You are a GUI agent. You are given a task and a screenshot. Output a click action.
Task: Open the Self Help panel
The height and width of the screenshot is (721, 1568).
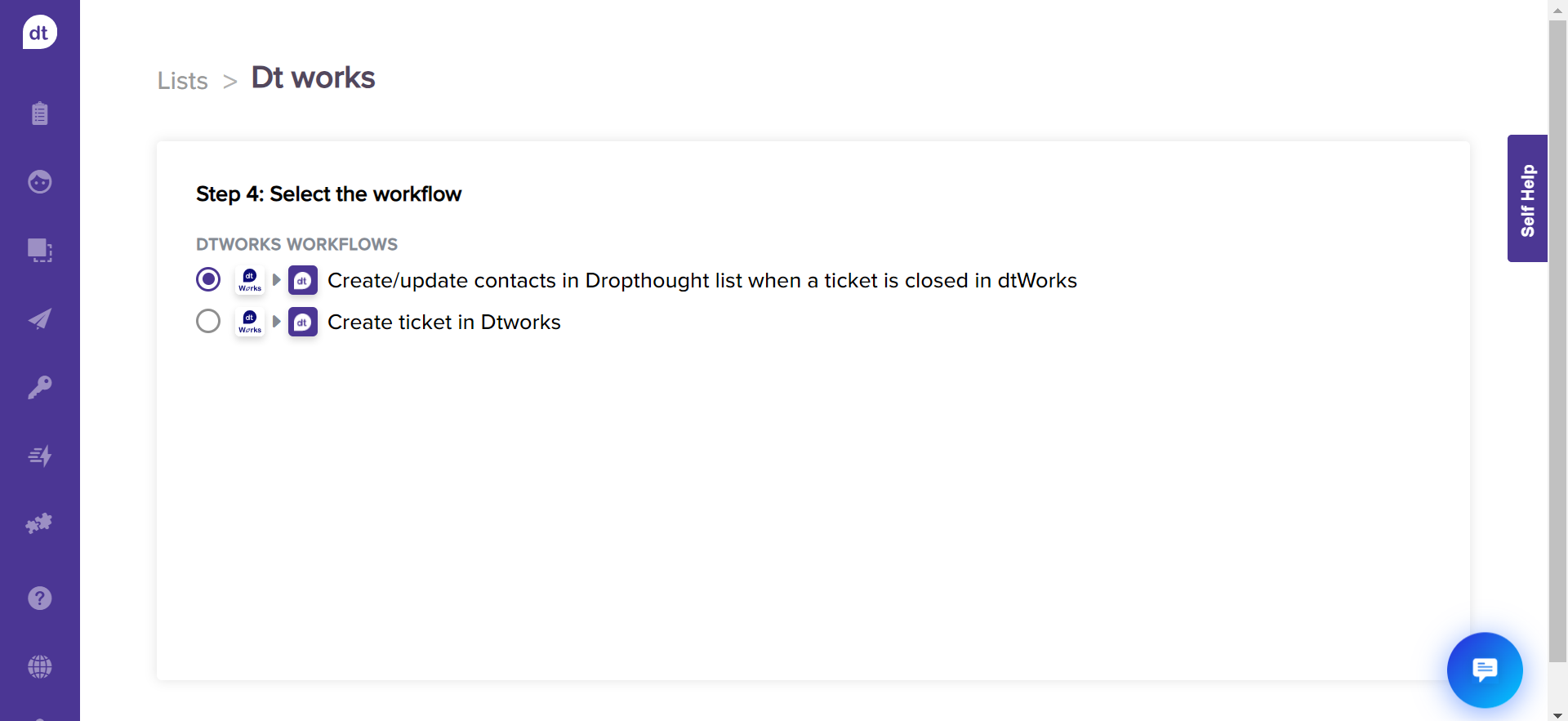pos(1527,198)
